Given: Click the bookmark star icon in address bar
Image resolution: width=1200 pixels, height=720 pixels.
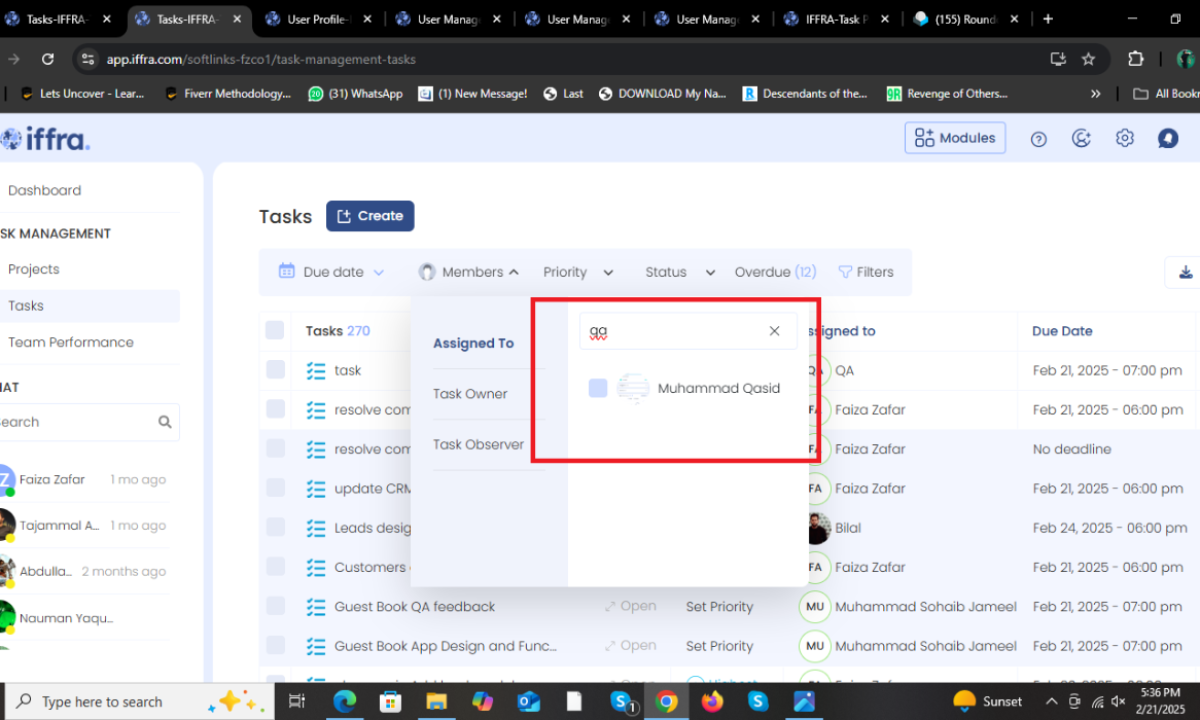Looking at the screenshot, I should pos(1088,59).
